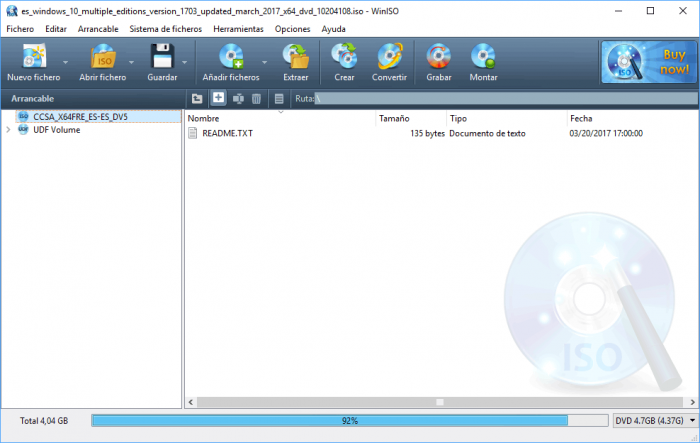Click the Añadir ficheros icon

231,57
